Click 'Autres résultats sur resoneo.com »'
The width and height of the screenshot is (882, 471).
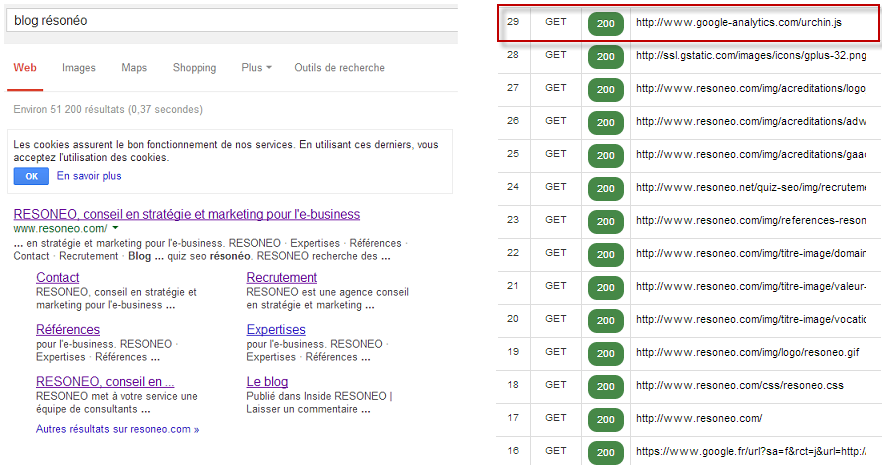pos(118,429)
